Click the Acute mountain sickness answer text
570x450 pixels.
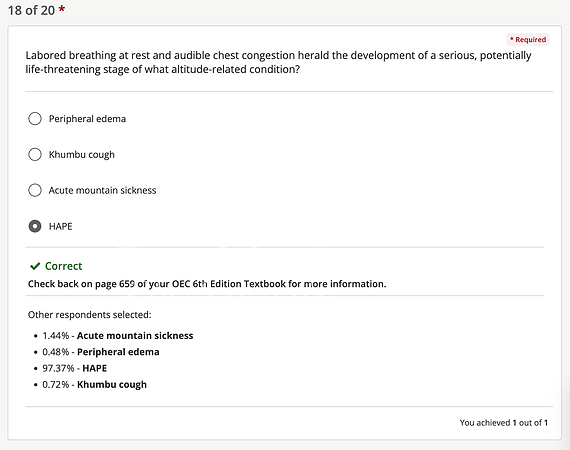[103, 190]
